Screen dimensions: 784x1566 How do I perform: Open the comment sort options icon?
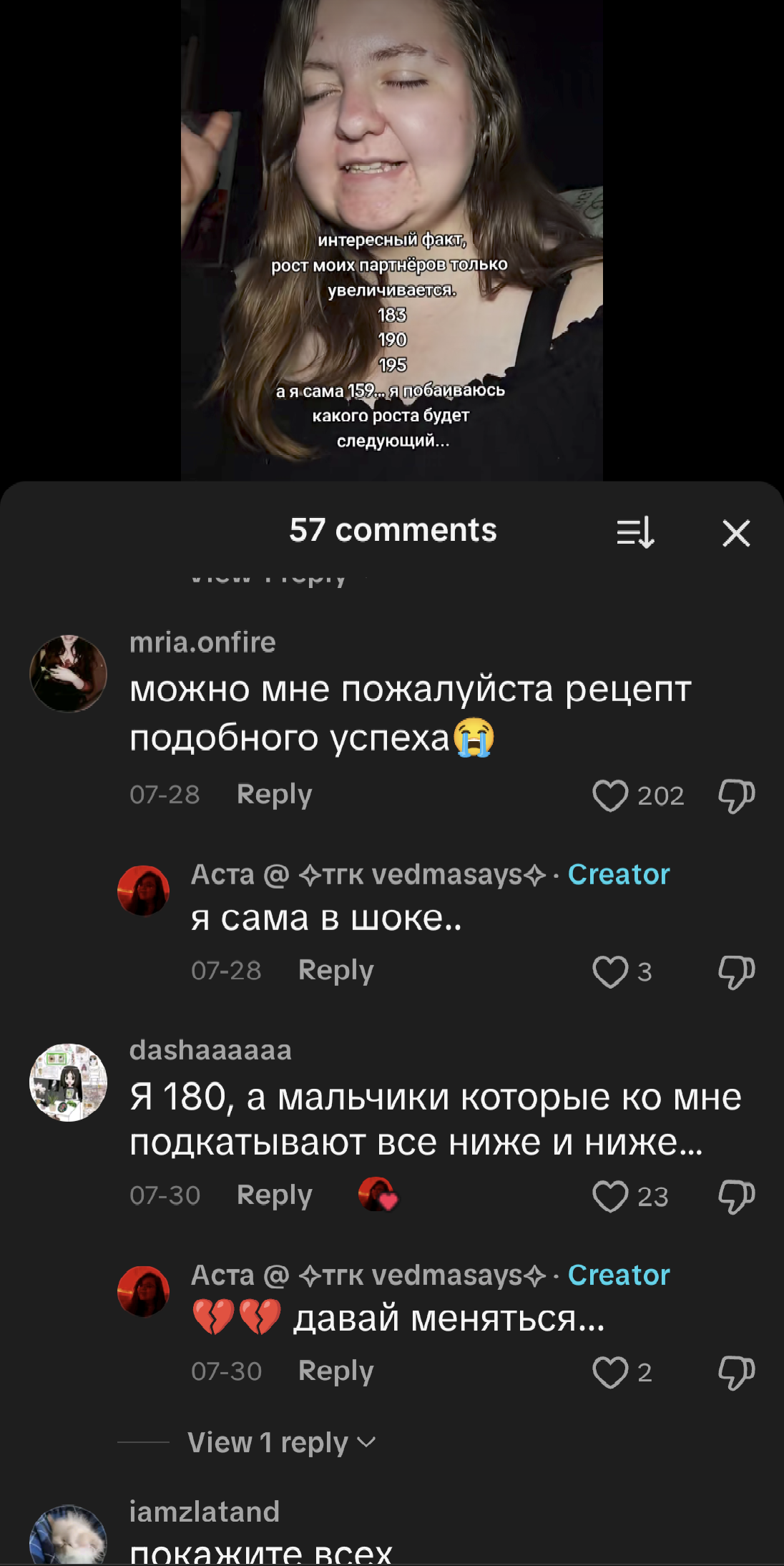click(635, 532)
